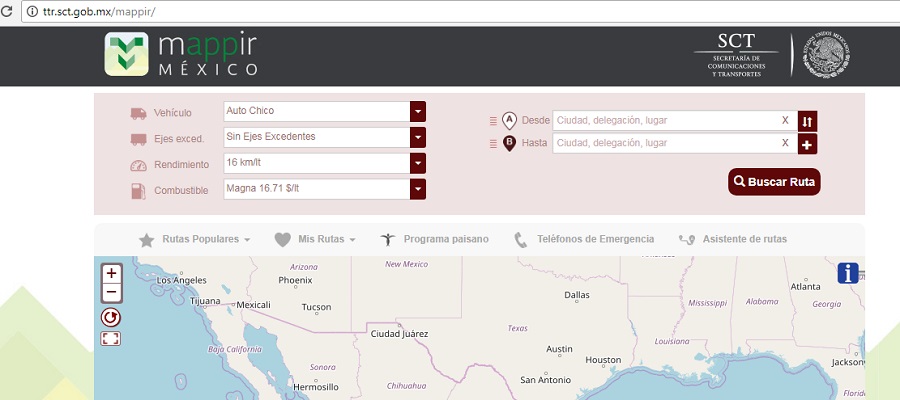Expand Combustible Magna dropdown
The height and width of the screenshot is (400, 900).
418,189
